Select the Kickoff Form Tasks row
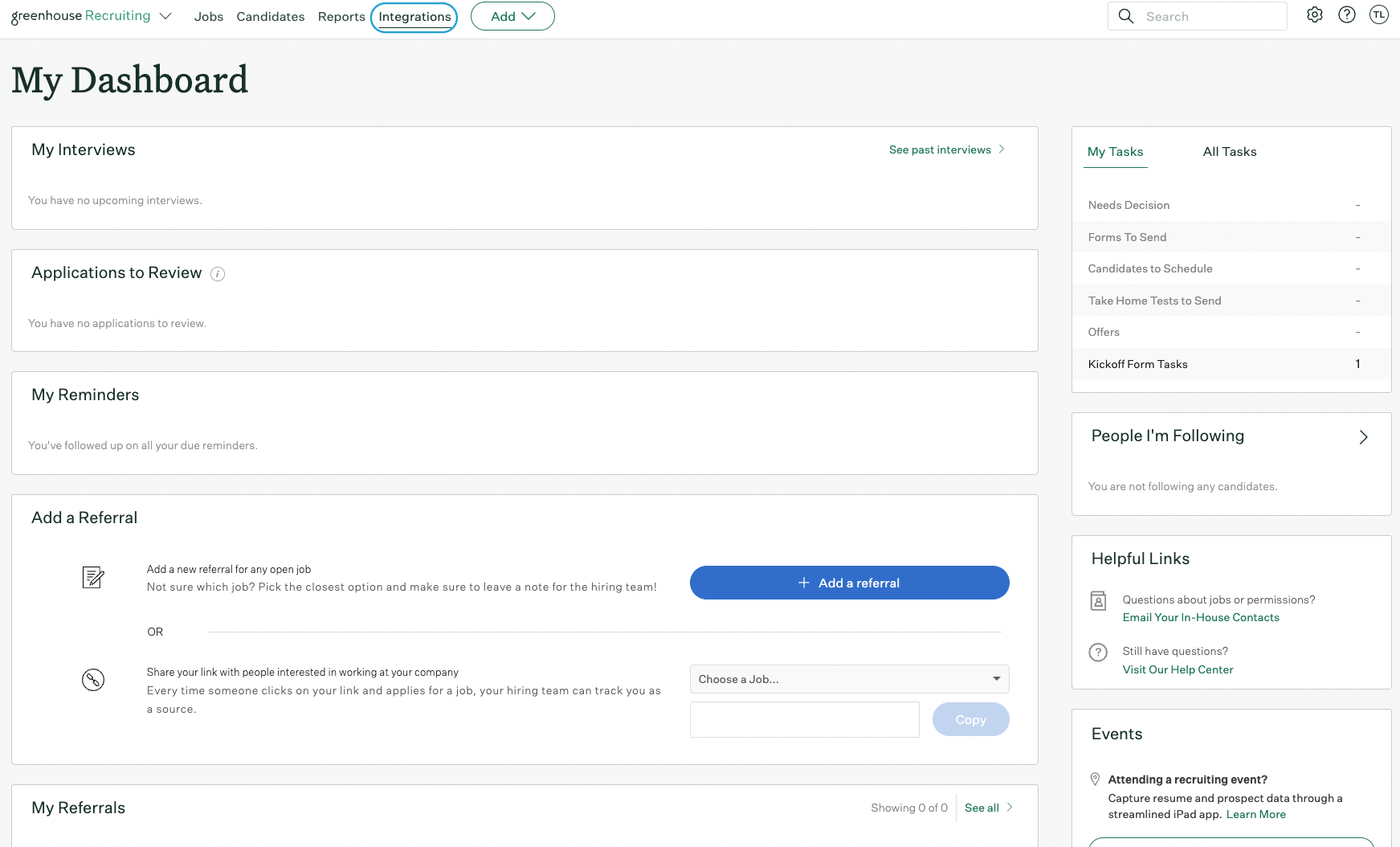The width and height of the screenshot is (1400, 847). 1231,364
